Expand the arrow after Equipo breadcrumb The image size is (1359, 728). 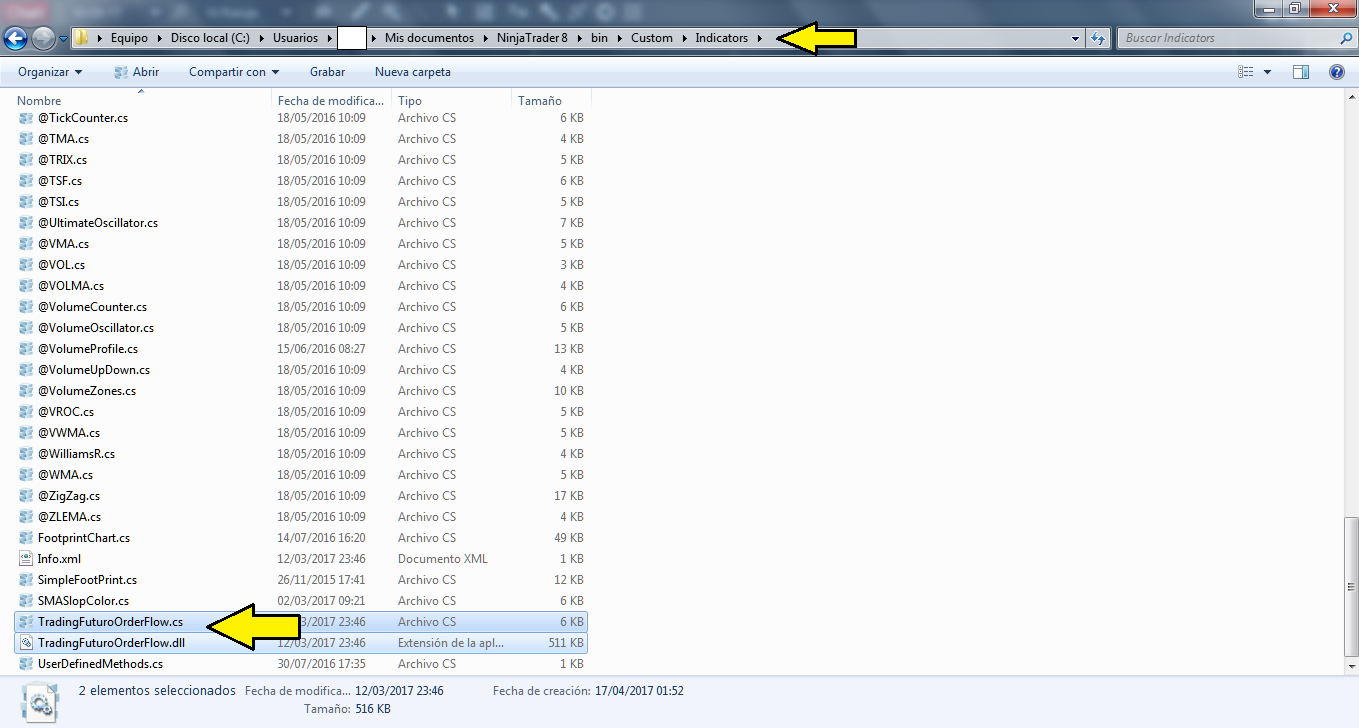159,38
